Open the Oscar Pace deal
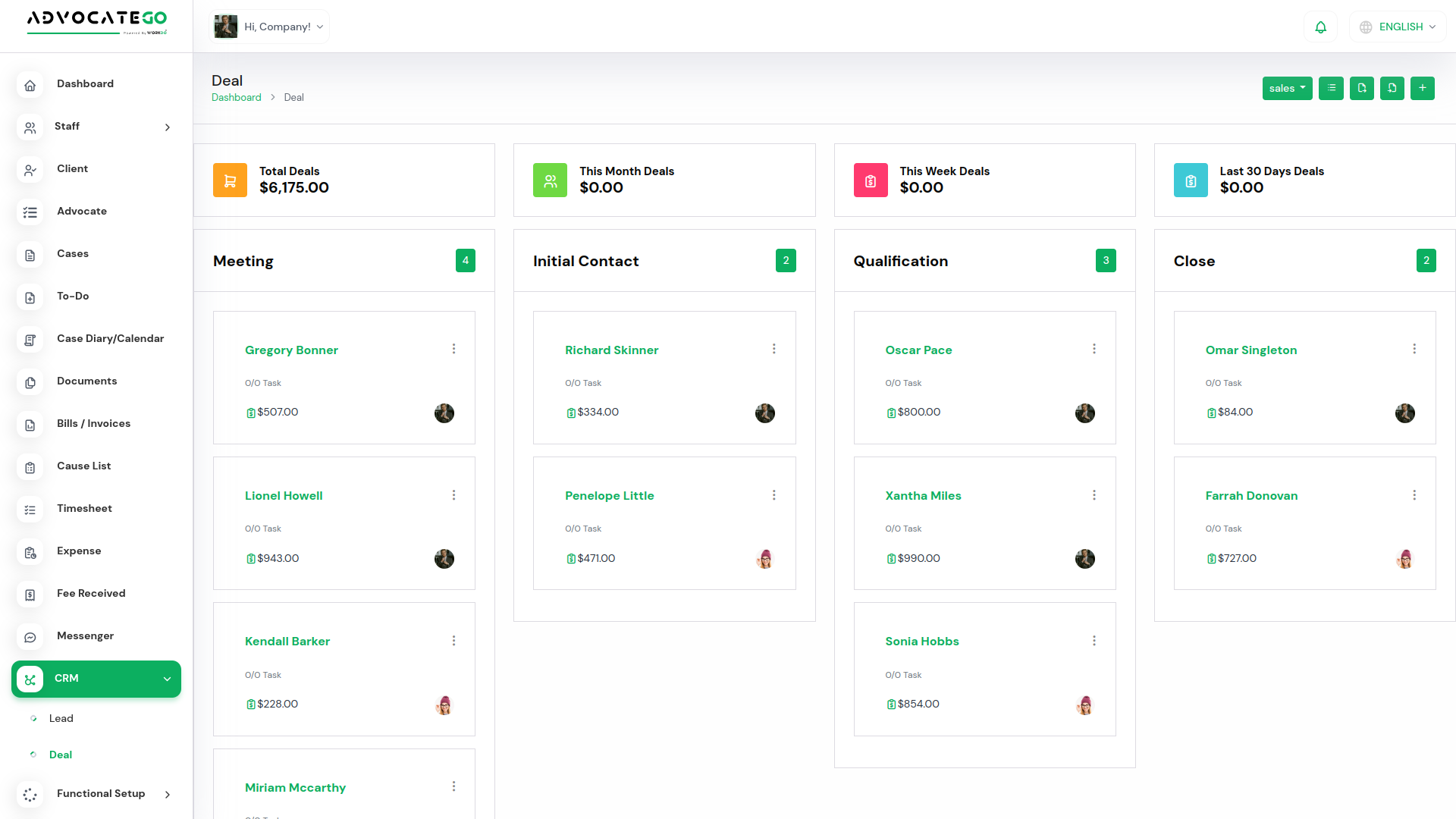The image size is (1456, 819). 918,350
